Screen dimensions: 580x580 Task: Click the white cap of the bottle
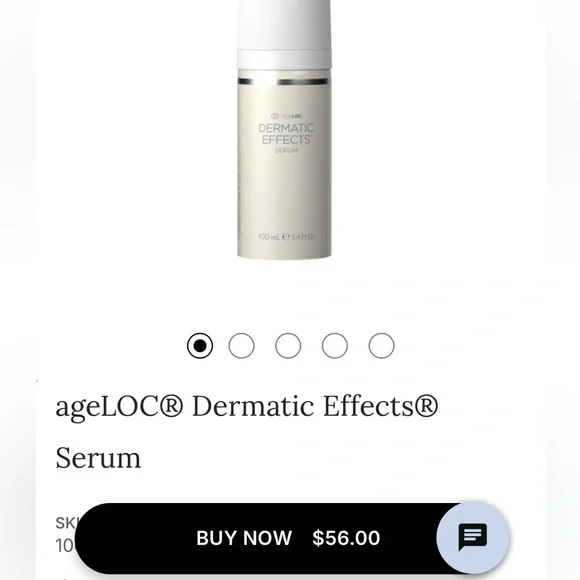coord(284,34)
